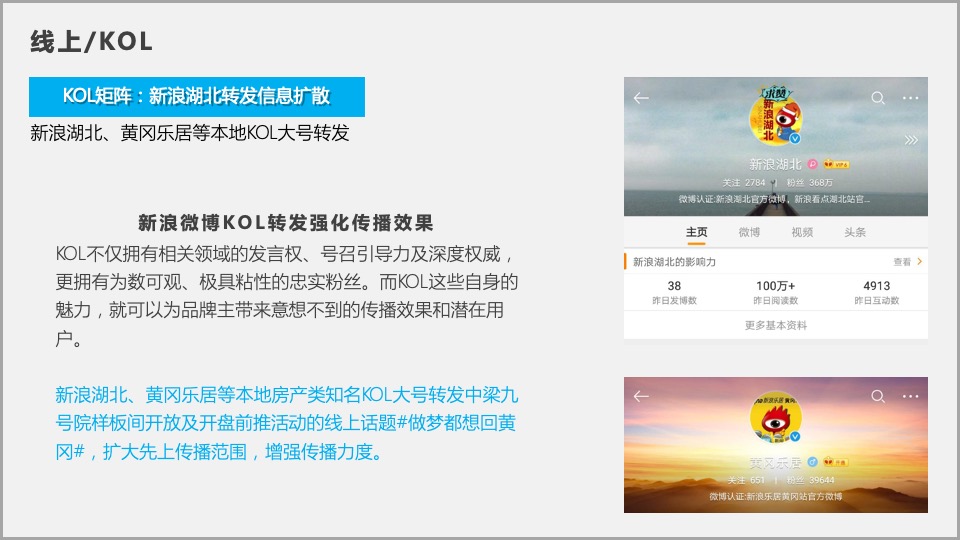This screenshot has width=960, height=540.
Task: Click 查看 link in influence section
Action: pos(902,262)
